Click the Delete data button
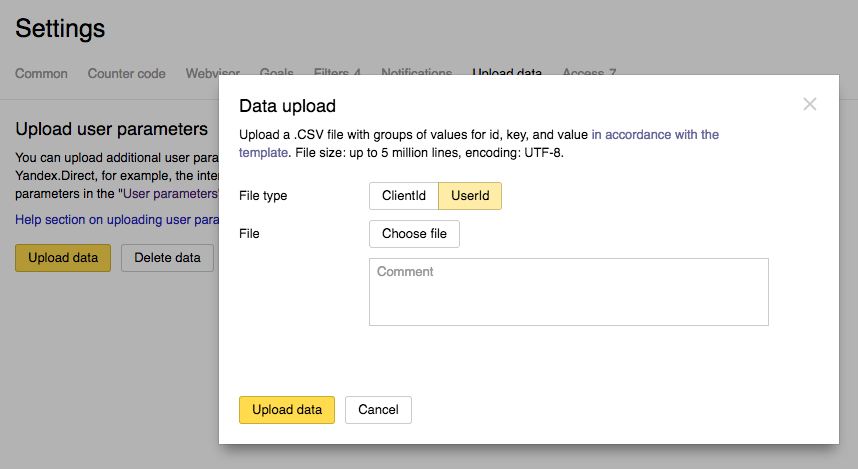This screenshot has height=469, width=858. click(x=167, y=258)
